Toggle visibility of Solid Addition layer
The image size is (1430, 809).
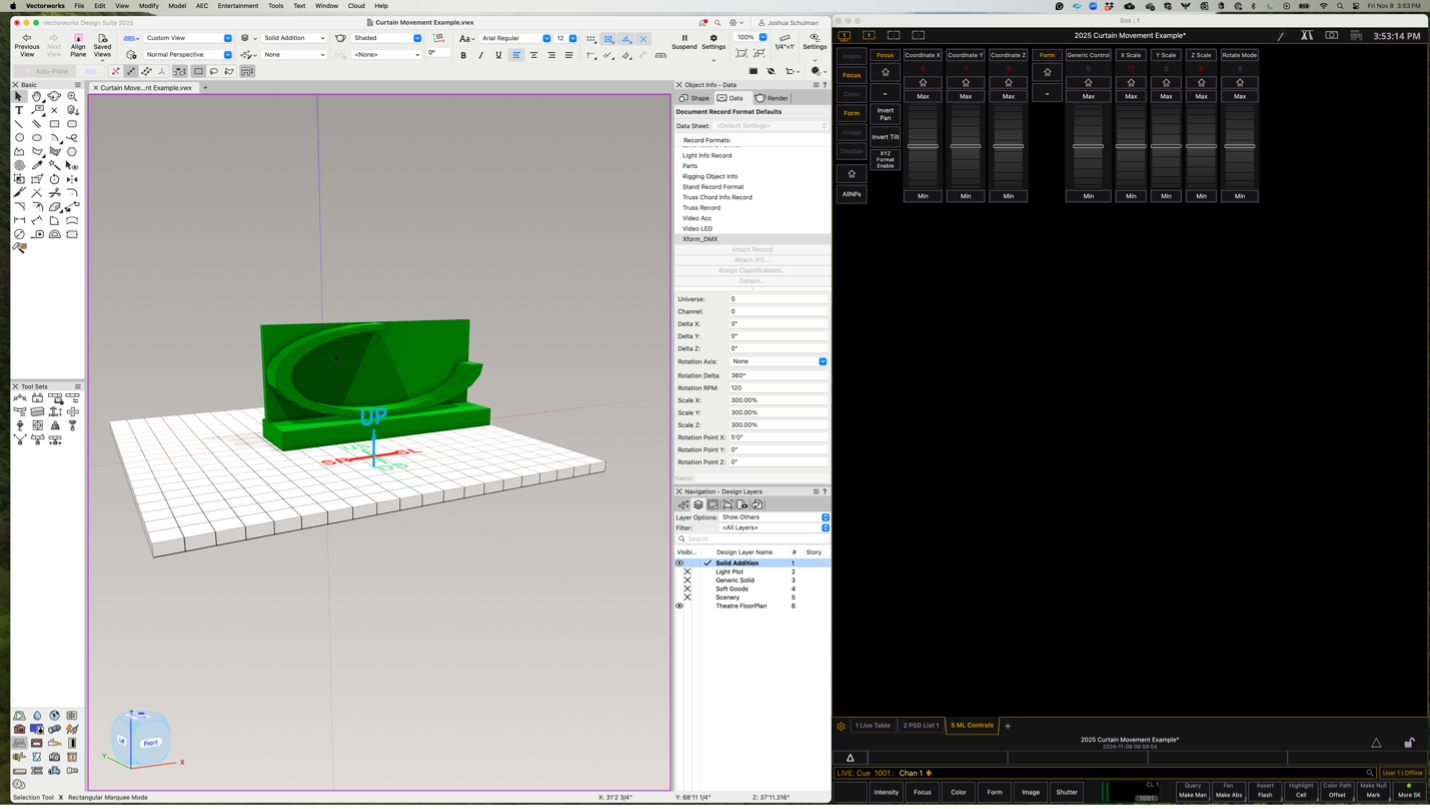[680, 563]
